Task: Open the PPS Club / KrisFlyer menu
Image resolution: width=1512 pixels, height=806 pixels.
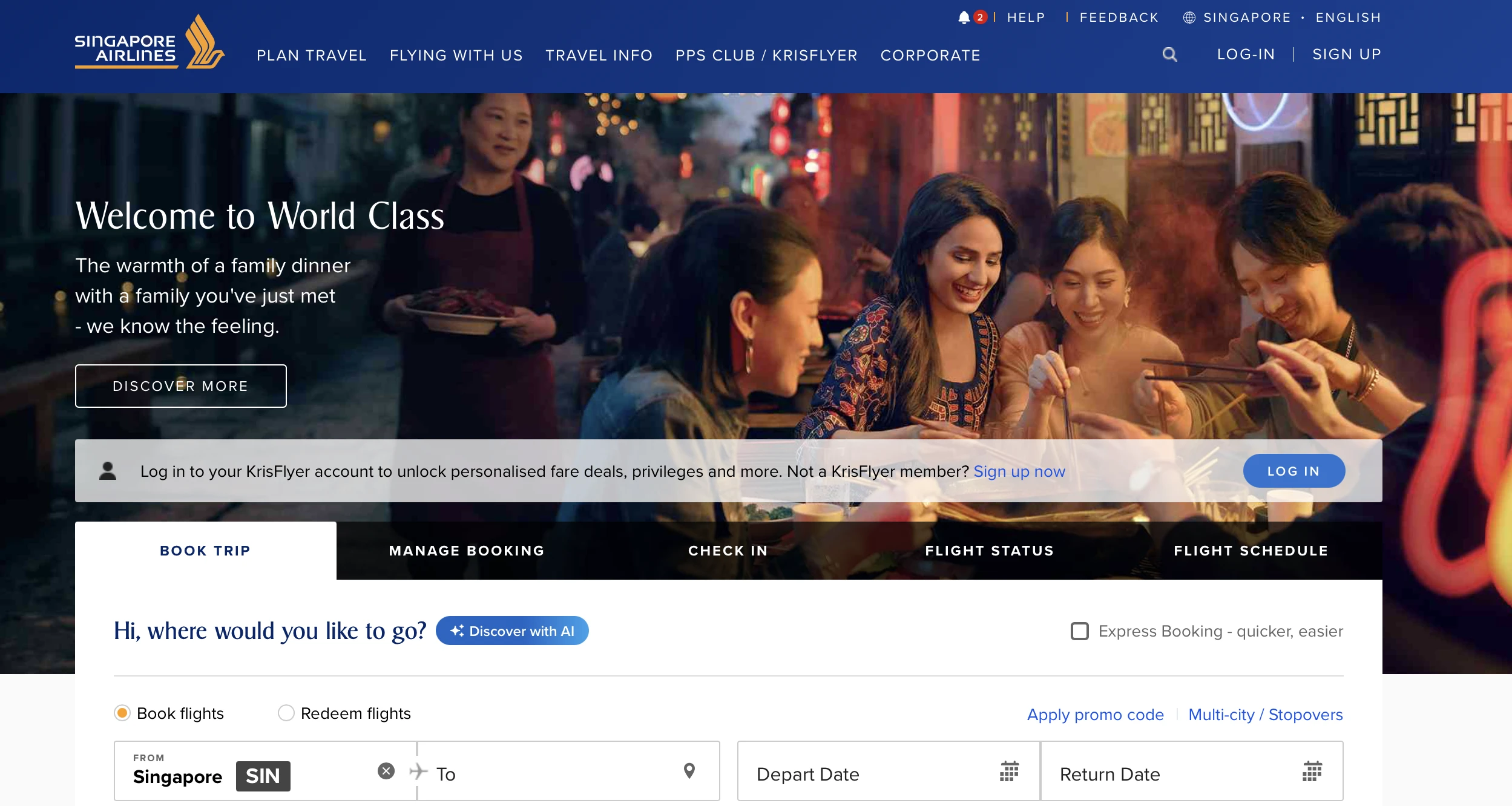Action: [767, 56]
